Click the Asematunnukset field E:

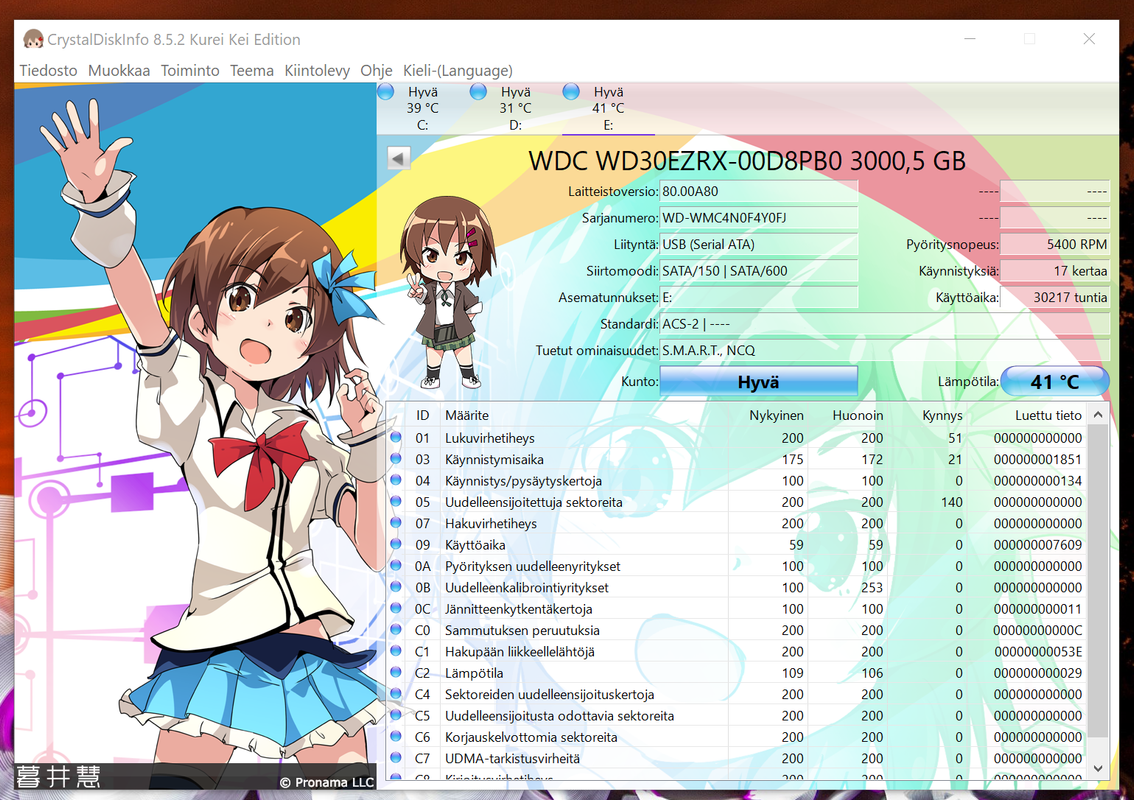(x=759, y=297)
